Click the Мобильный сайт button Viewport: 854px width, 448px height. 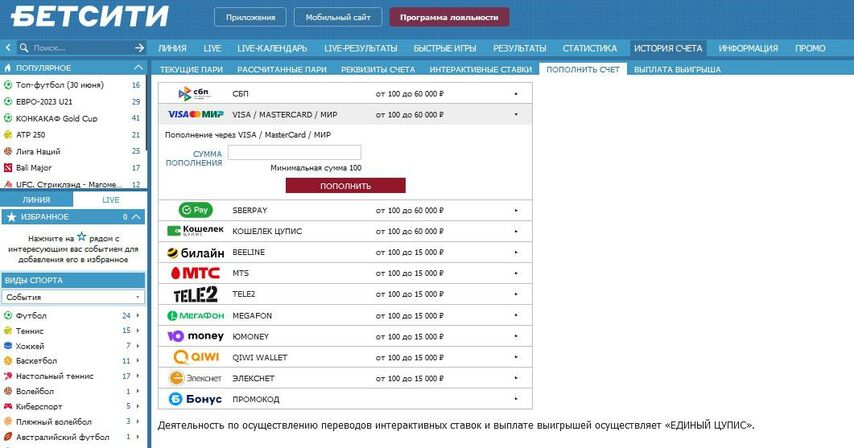point(338,17)
